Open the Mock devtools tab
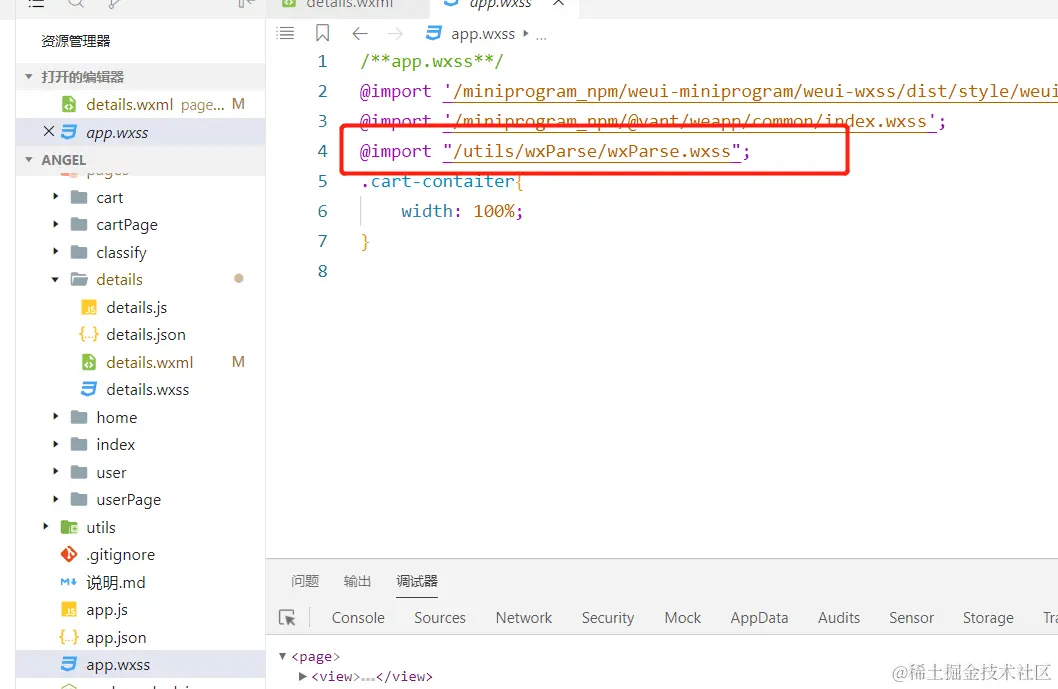 (x=683, y=617)
